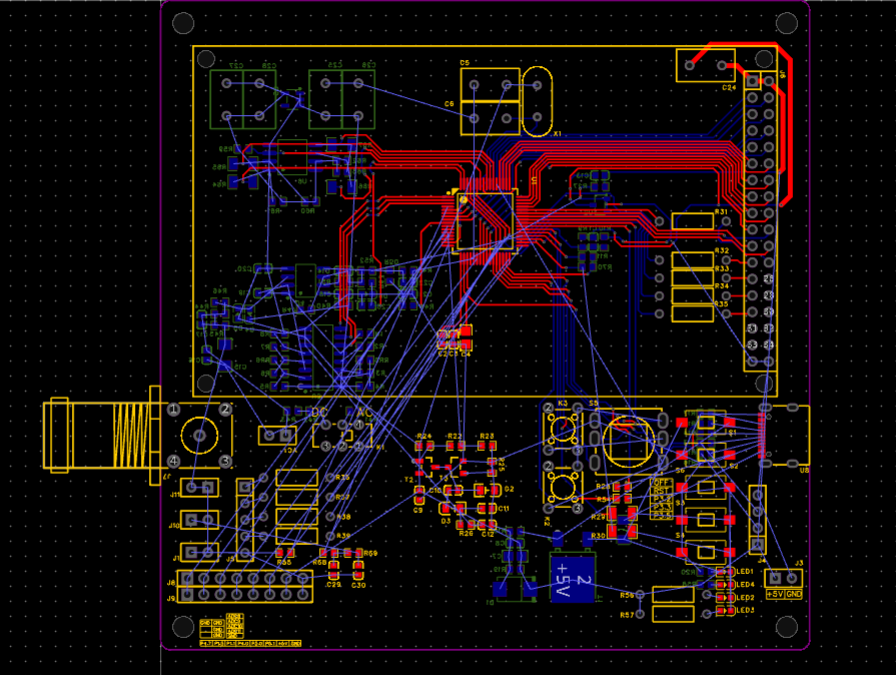Click the RST label in silkscreen table
896x675 pixels.
pyautogui.click(x=662, y=491)
